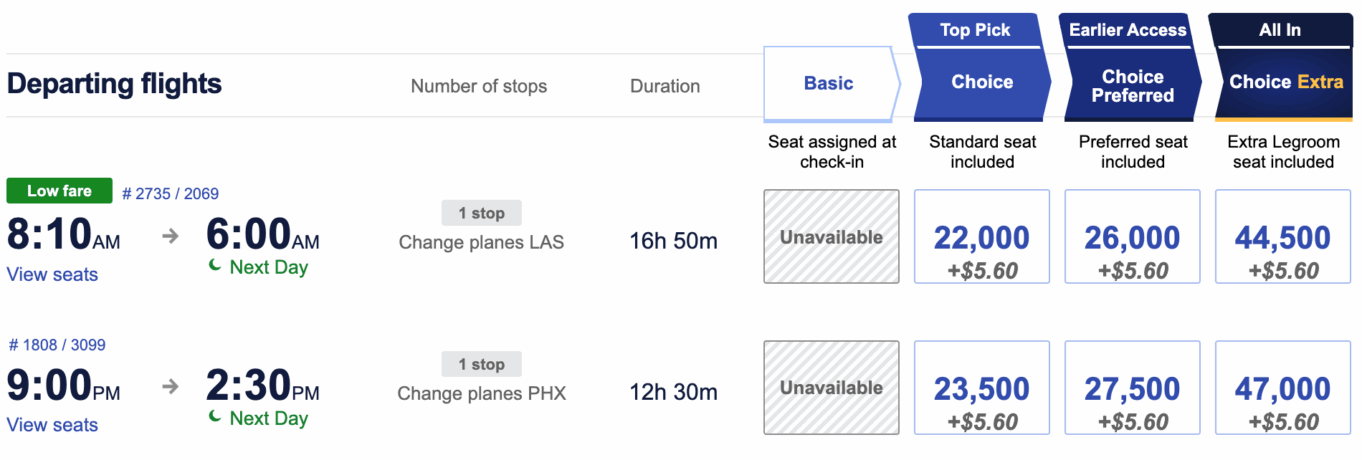This screenshot has height=460, width=1362.
Task: Select the Basic fare tab
Action: tap(830, 83)
